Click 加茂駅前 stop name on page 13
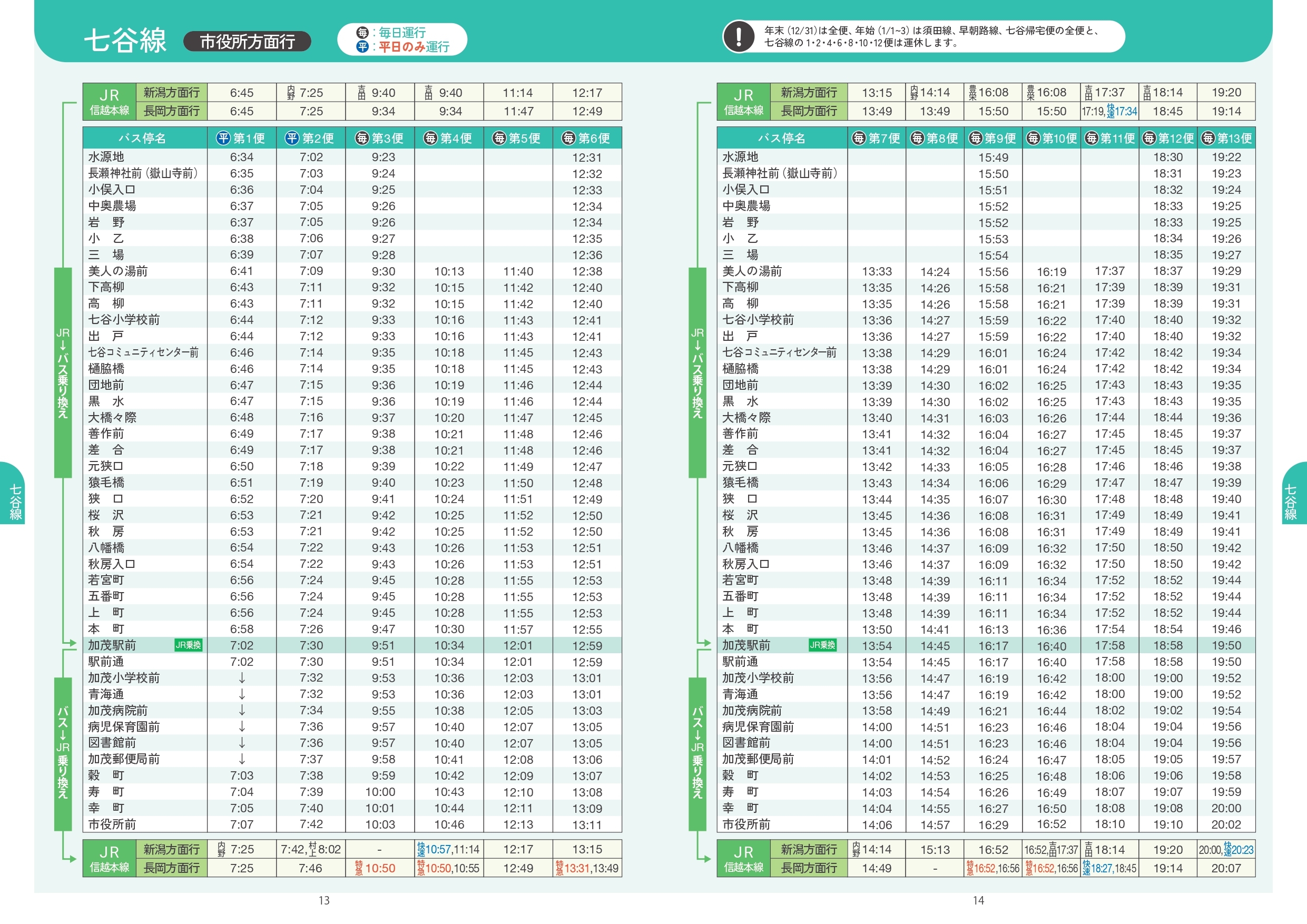Screen dimensions: 1307x924 [112, 645]
